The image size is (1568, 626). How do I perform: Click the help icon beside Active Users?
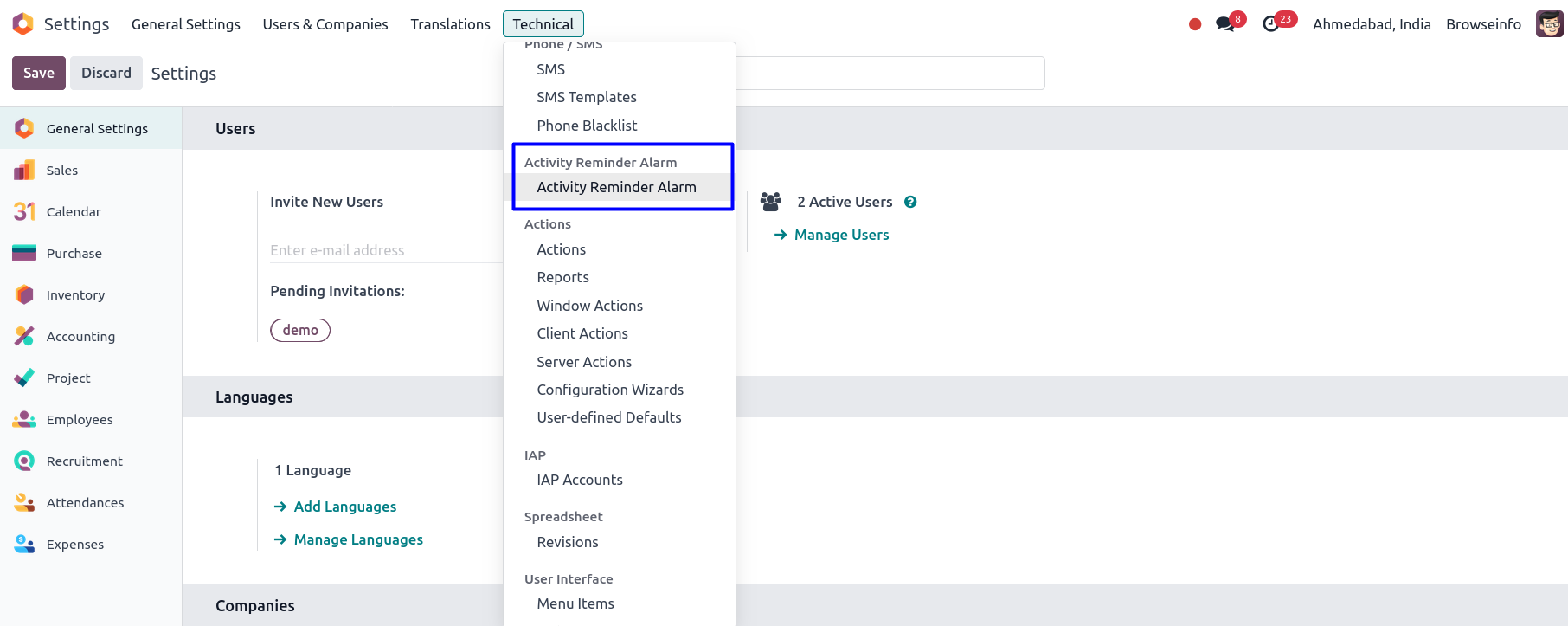click(910, 202)
